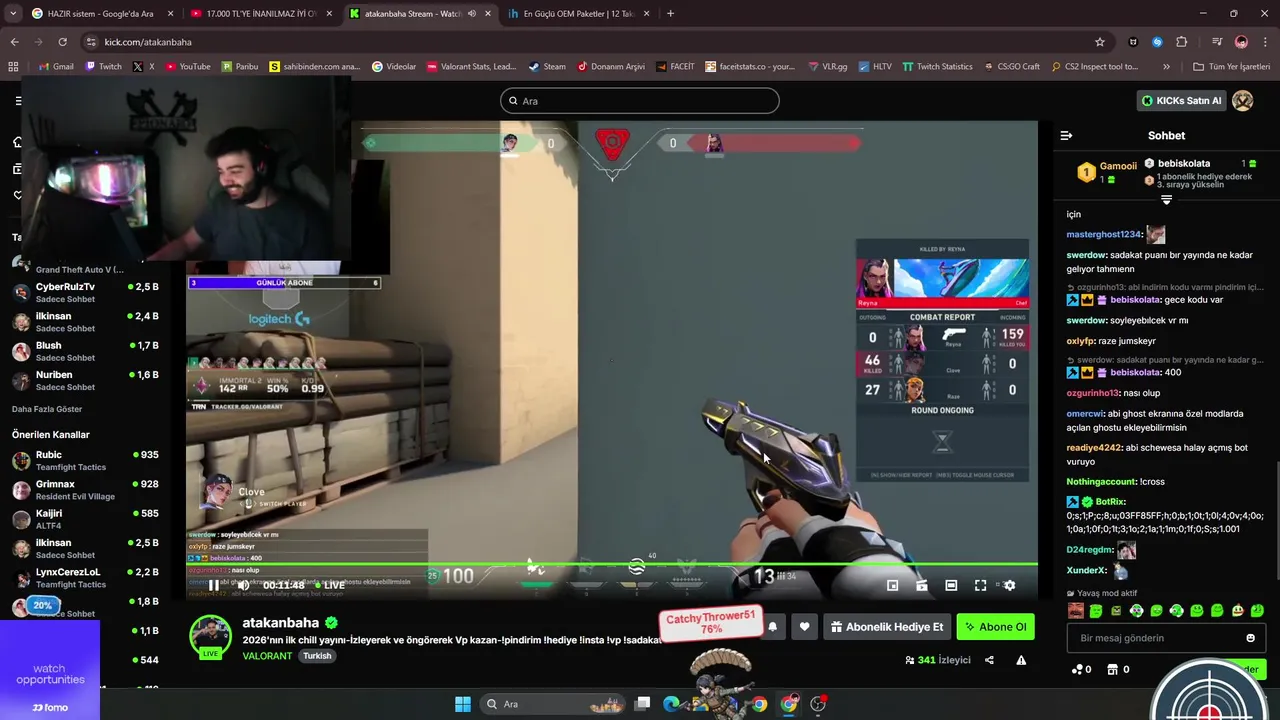Share the stream via the share icon
The height and width of the screenshot is (720, 1280).
(x=989, y=660)
